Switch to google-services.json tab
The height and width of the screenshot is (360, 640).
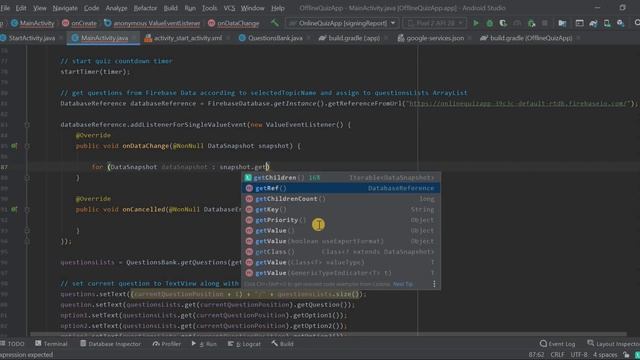435,38
